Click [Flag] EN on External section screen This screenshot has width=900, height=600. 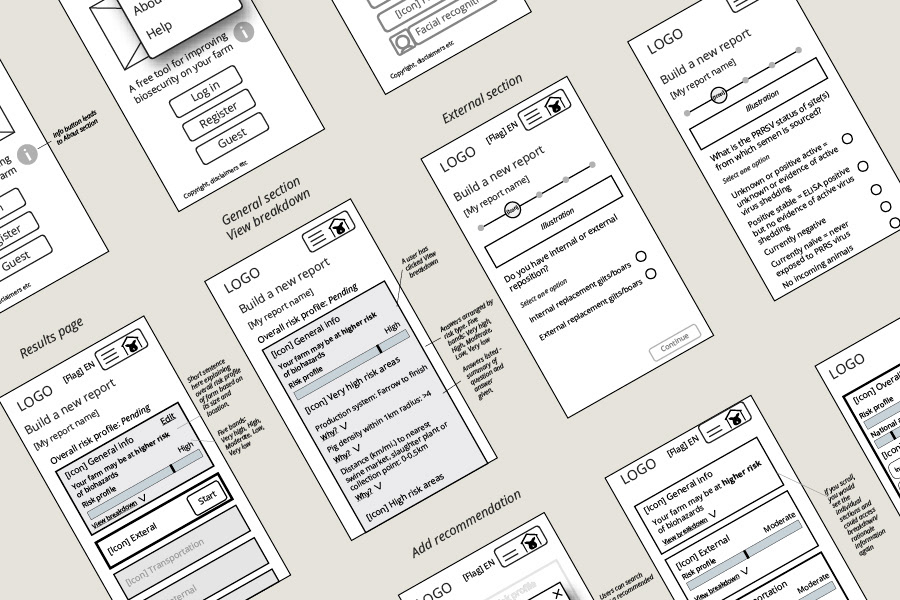coord(502,132)
